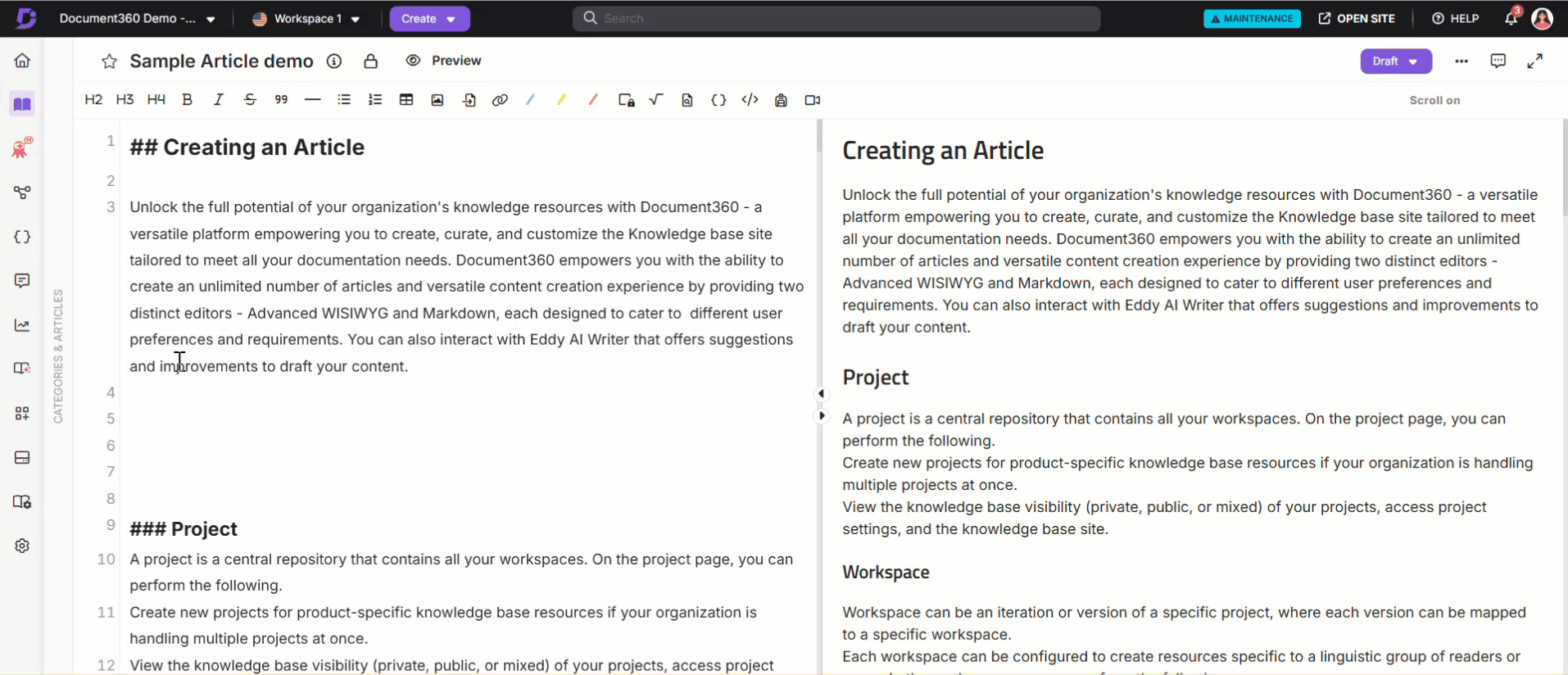
Task: Insert a table from the editor toolbar
Action: (406, 100)
